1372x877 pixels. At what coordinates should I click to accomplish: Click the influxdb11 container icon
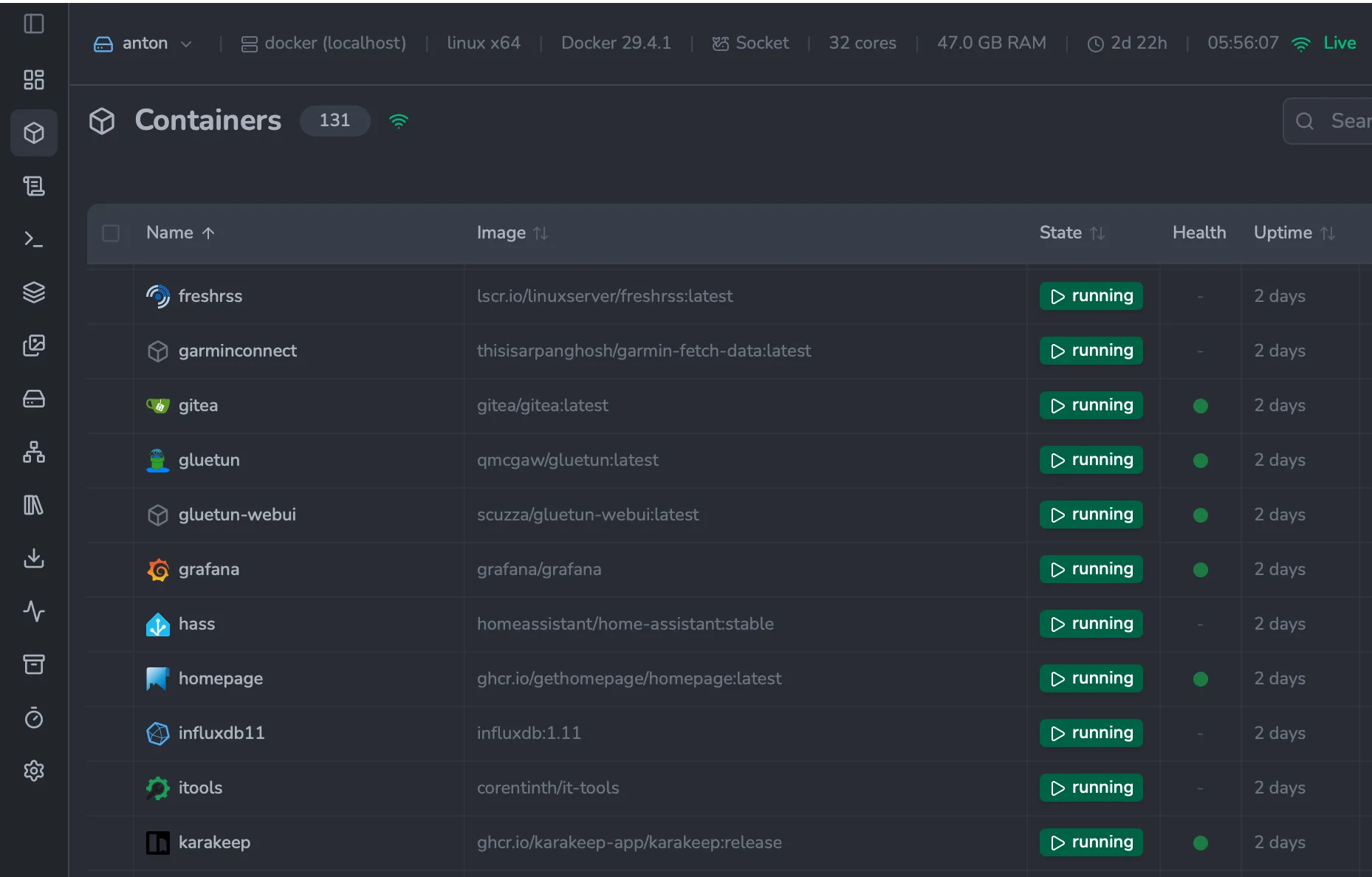point(158,733)
